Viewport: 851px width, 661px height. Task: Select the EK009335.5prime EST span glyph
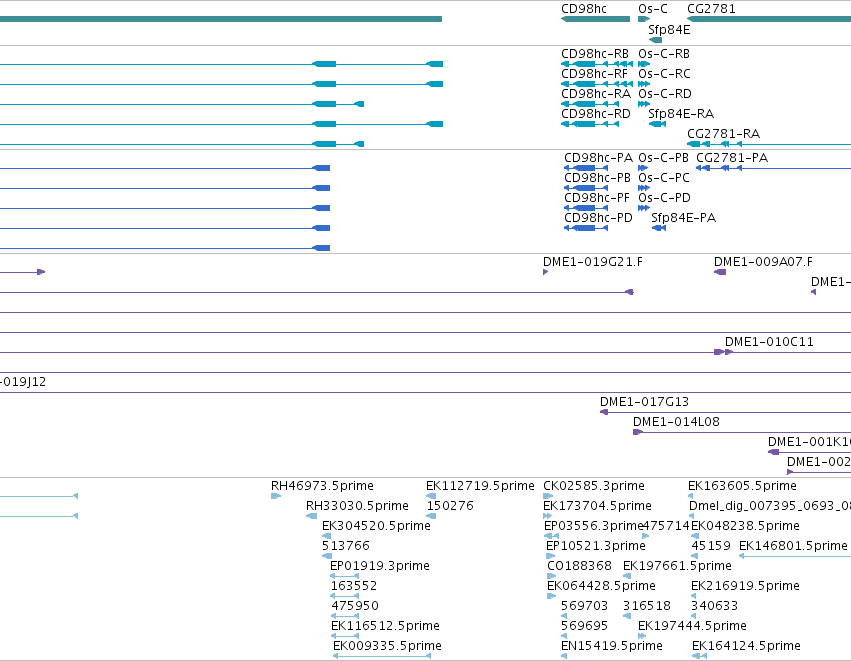click(x=382, y=656)
